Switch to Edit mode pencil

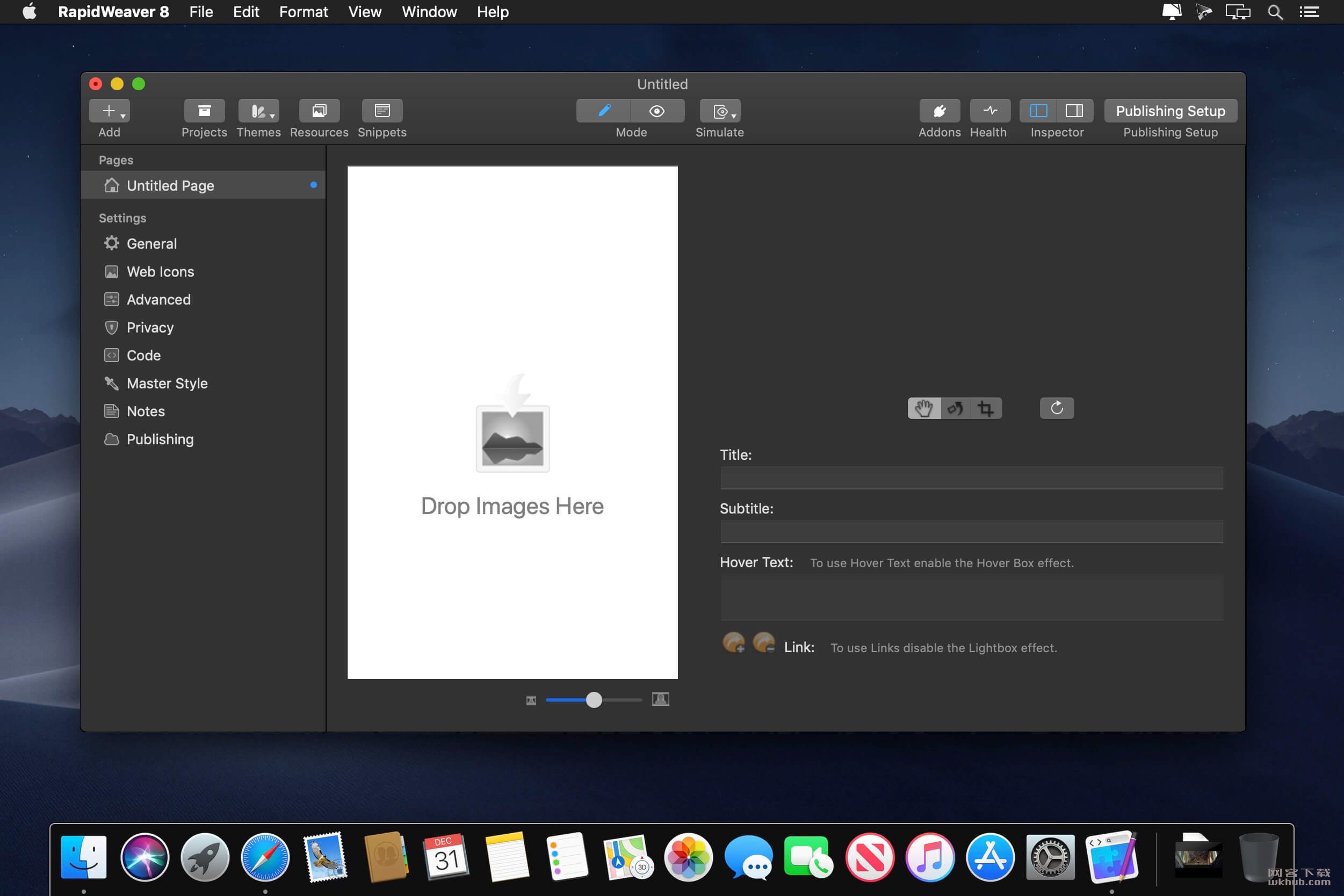click(x=603, y=111)
